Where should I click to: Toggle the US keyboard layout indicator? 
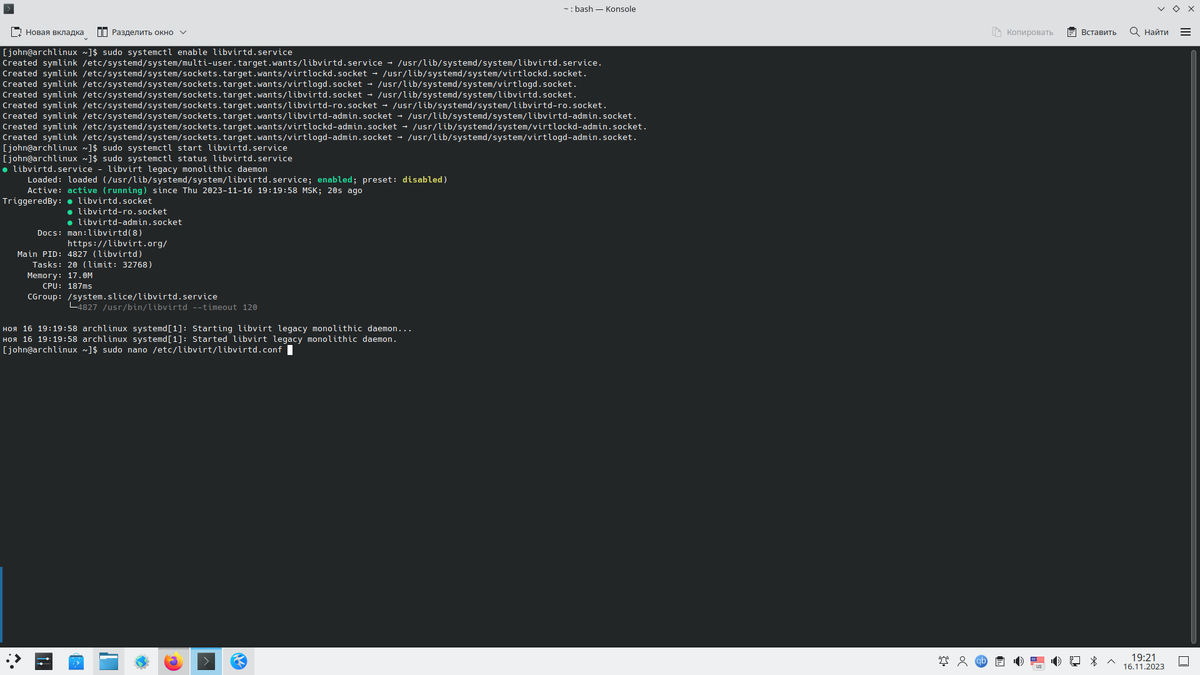(1037, 661)
